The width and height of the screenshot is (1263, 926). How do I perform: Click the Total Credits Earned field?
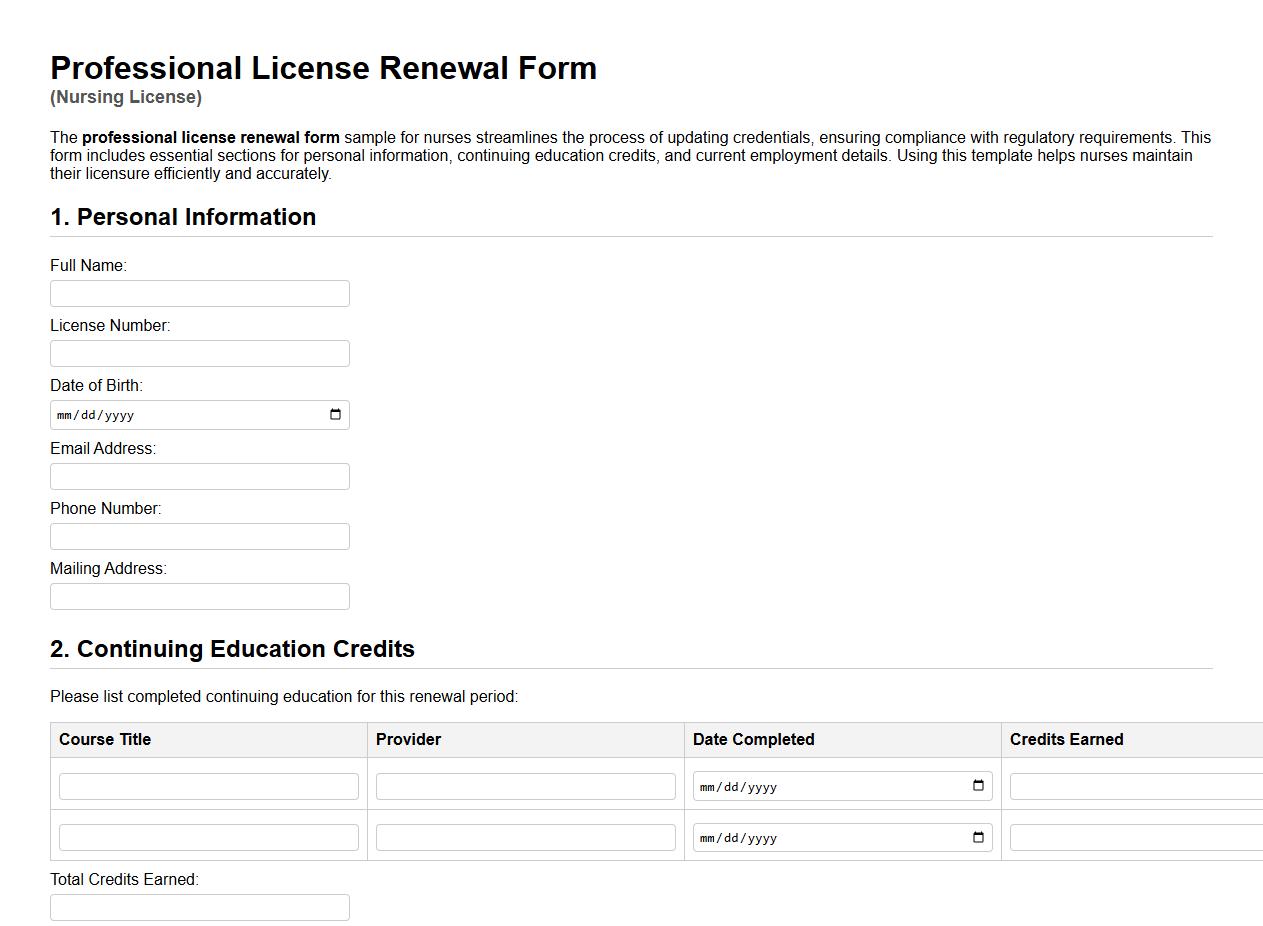[199, 907]
